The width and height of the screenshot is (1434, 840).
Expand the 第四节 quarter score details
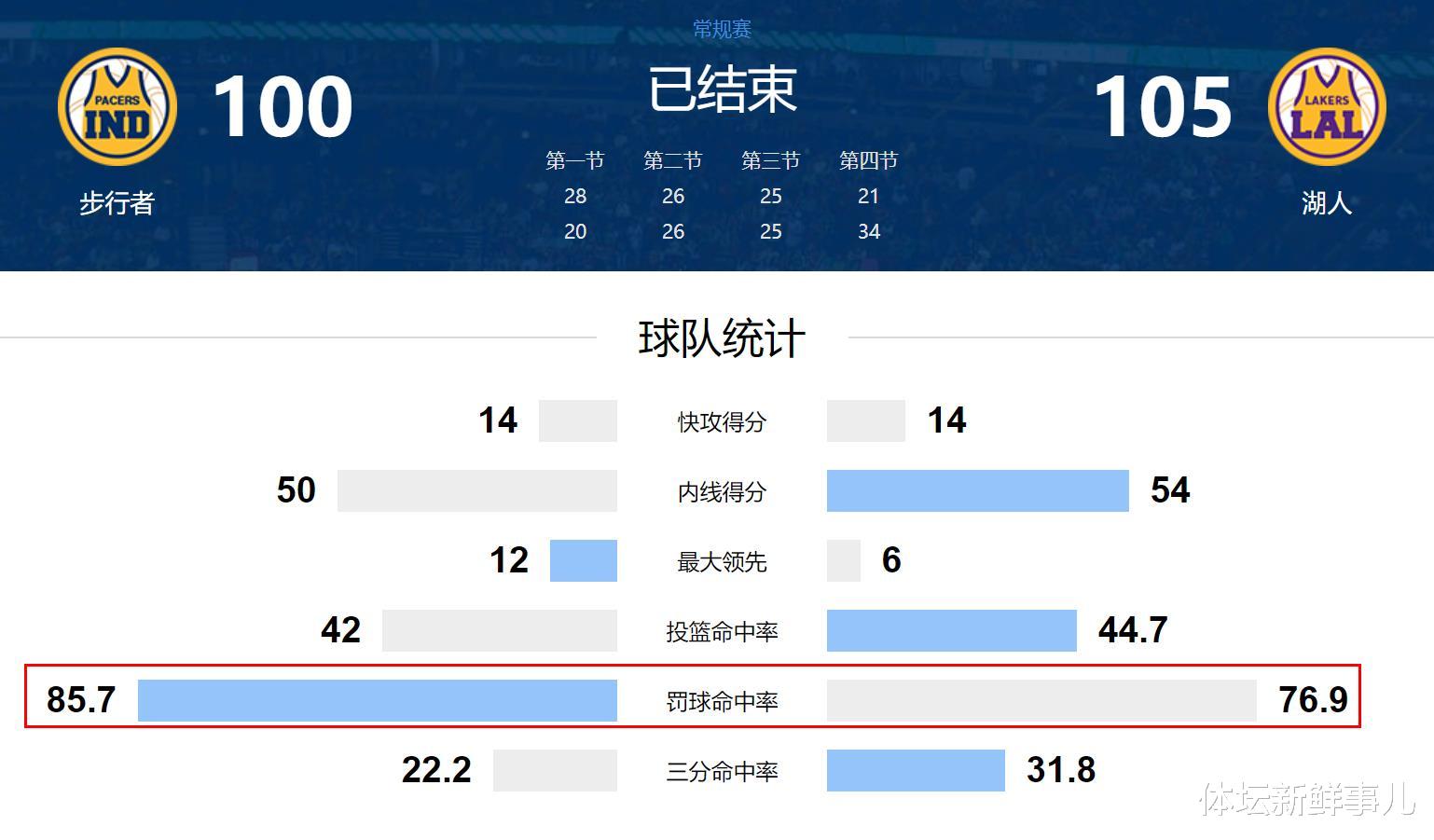868,159
